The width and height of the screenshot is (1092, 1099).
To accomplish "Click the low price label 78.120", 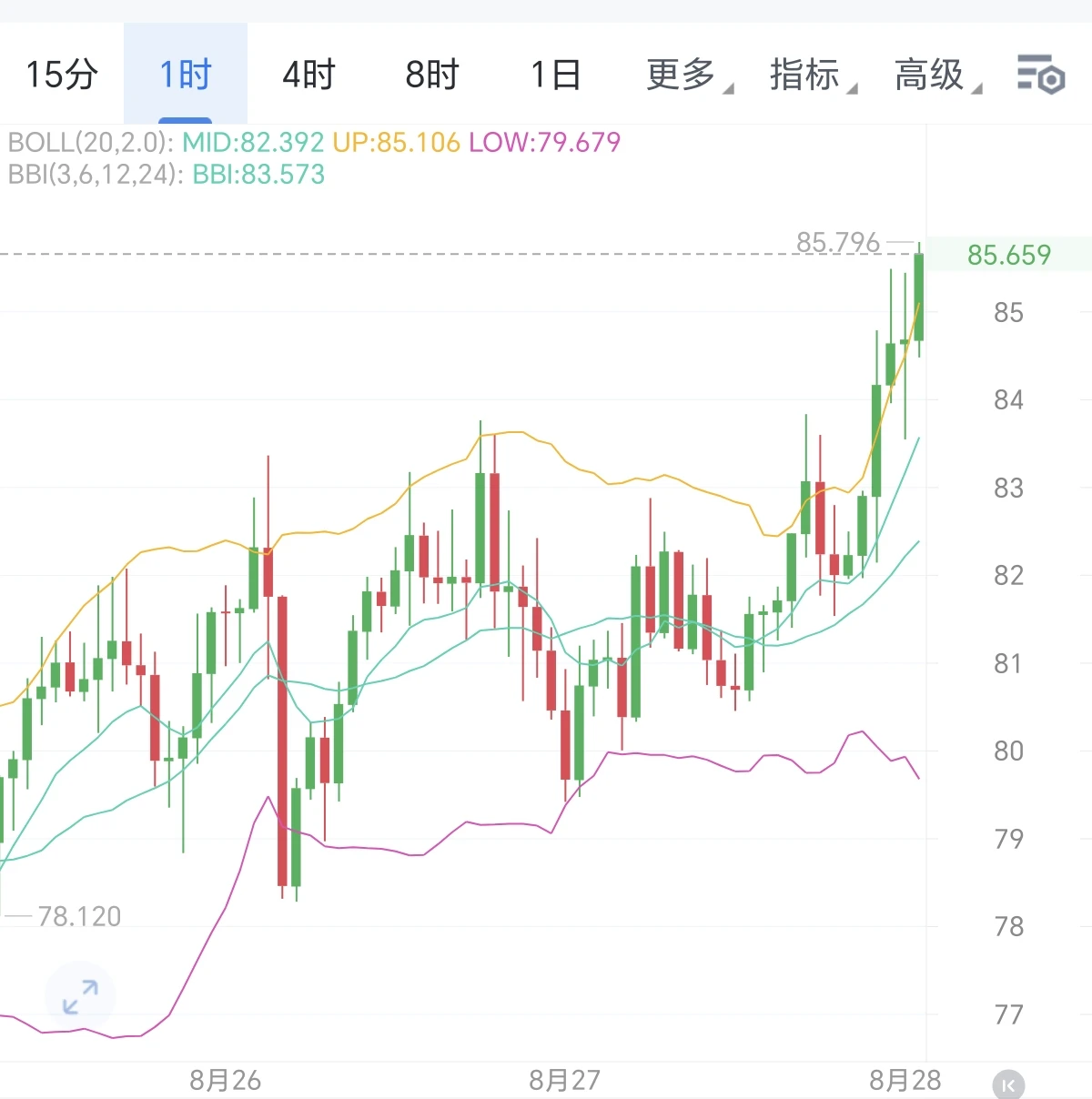I will click(79, 916).
